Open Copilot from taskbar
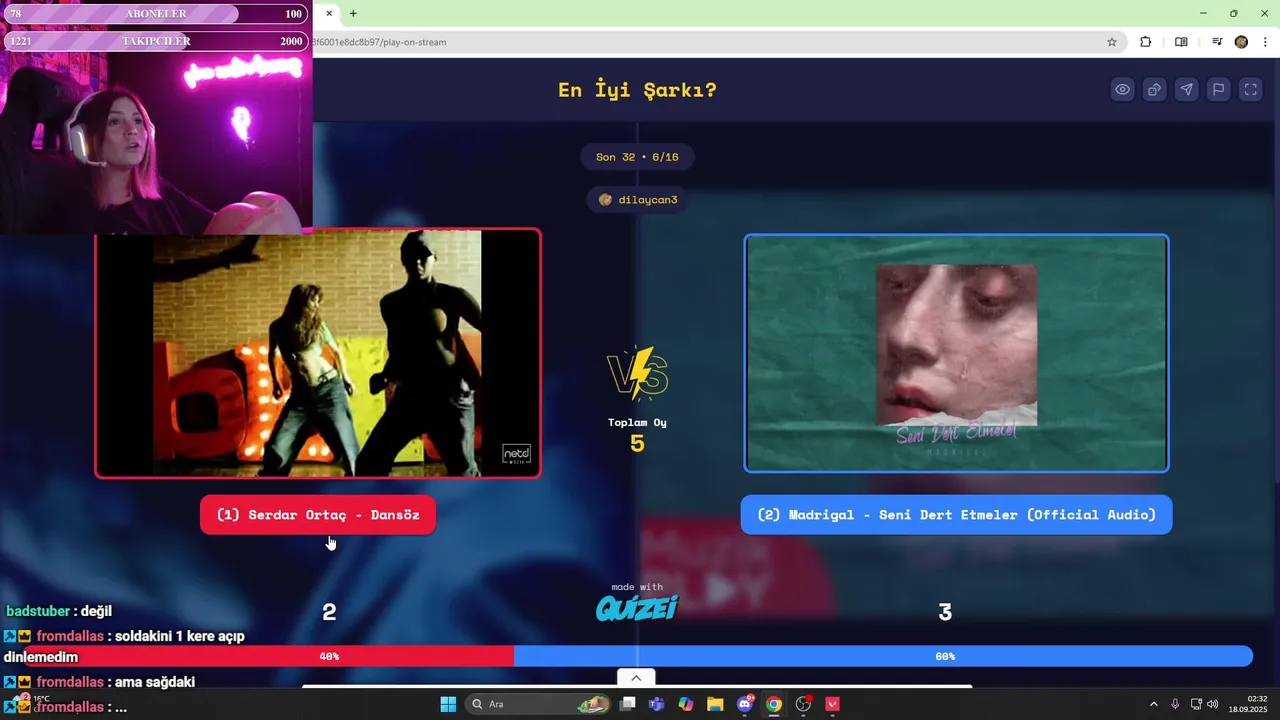Screen dimensions: 1280x720 (x=685, y=704)
